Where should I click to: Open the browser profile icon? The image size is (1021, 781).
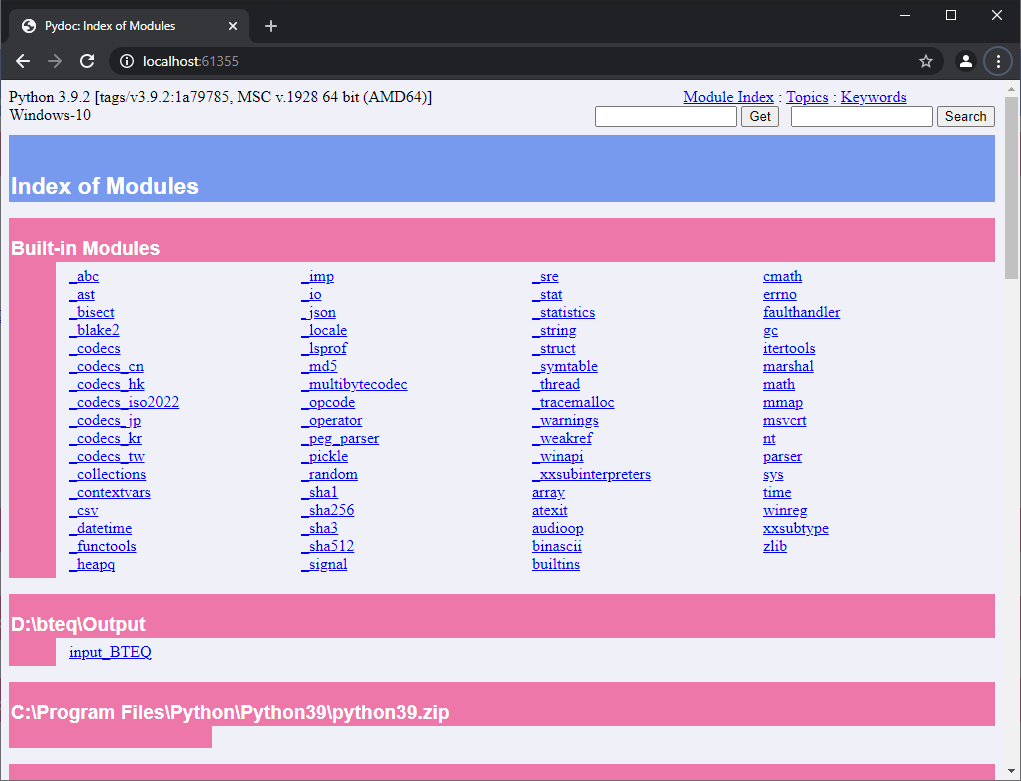tap(964, 61)
